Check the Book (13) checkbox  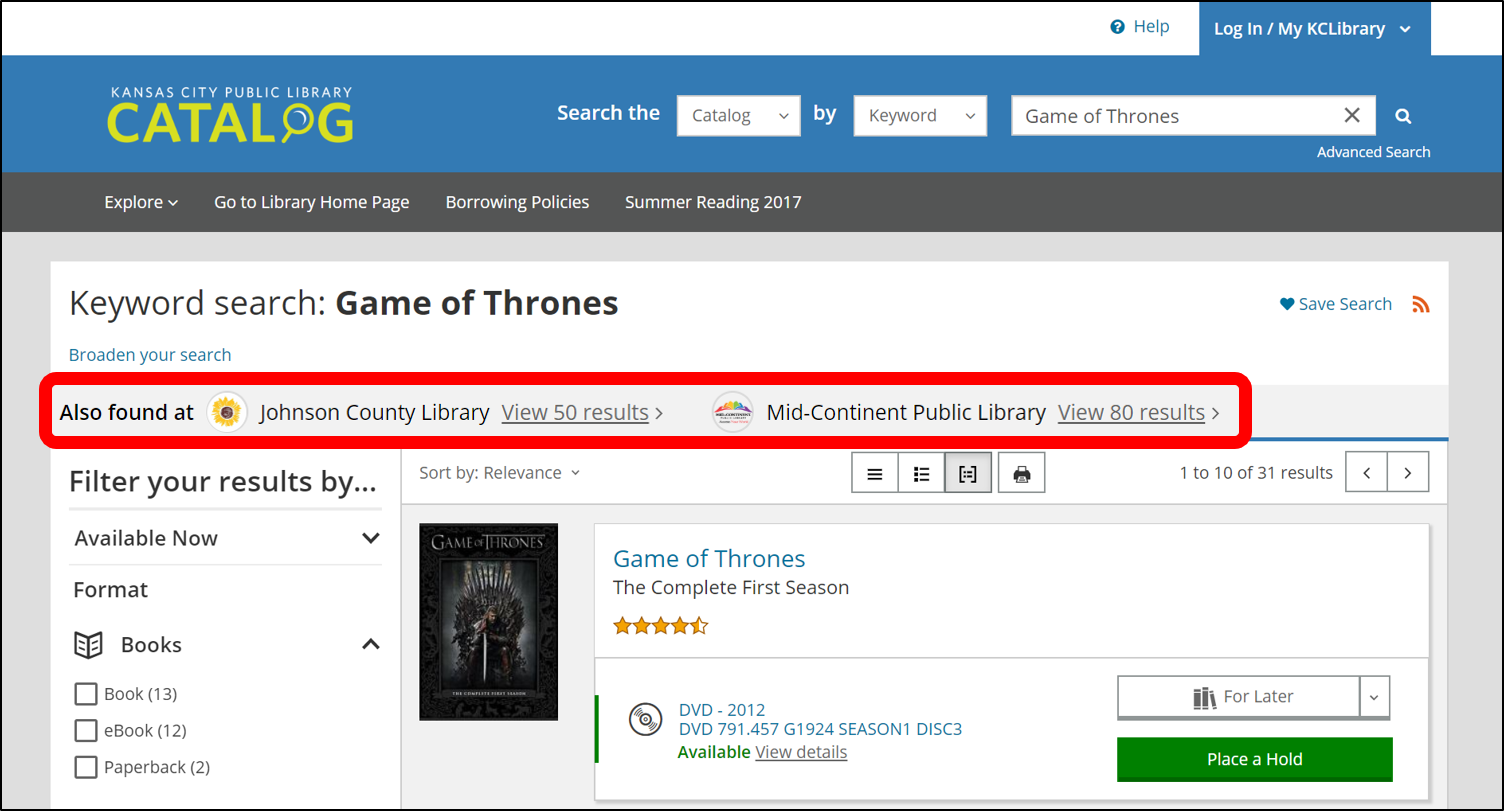(86, 694)
